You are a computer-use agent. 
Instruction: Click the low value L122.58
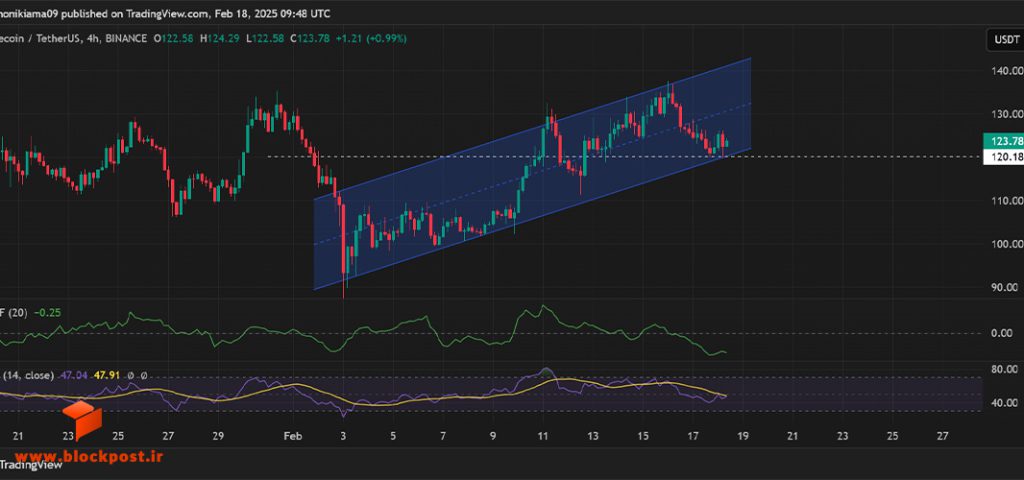(265, 39)
